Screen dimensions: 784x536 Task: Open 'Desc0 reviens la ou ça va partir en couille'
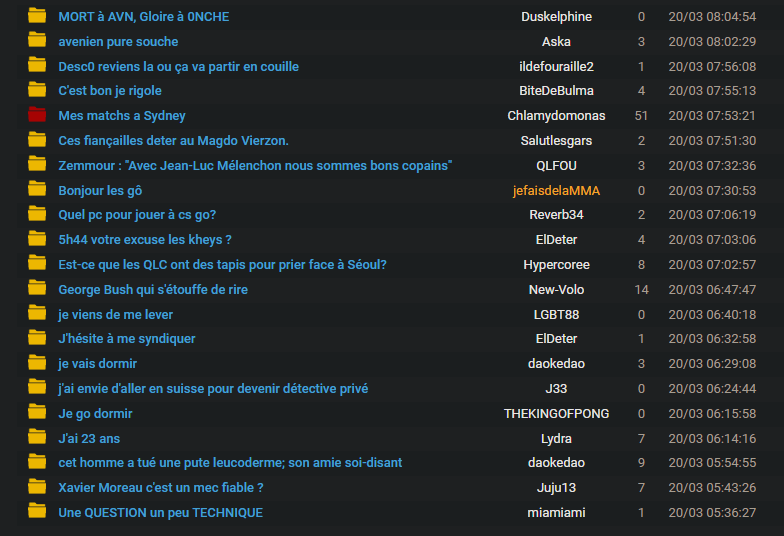[x=178, y=66]
